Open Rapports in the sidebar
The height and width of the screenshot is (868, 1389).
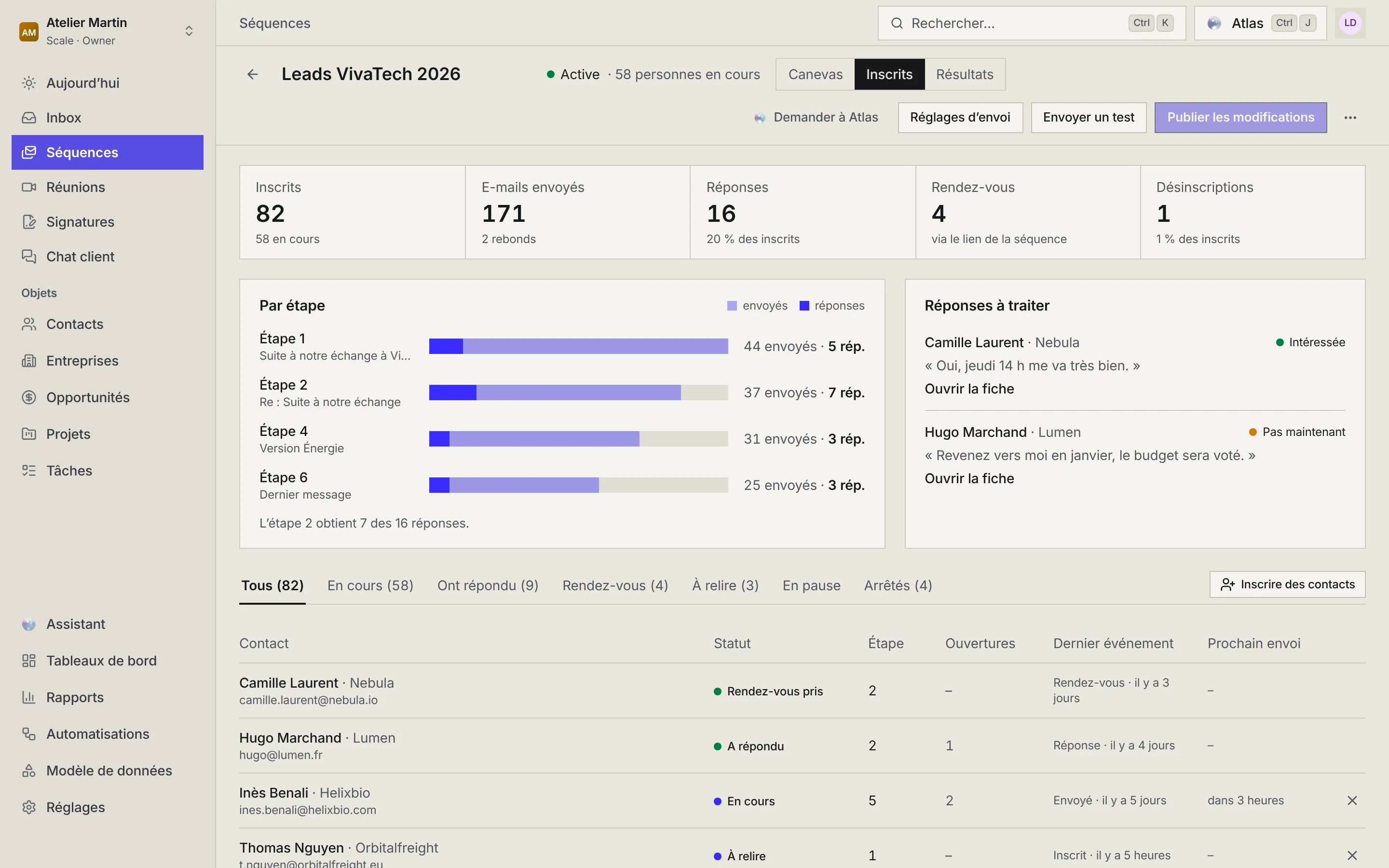108,697
